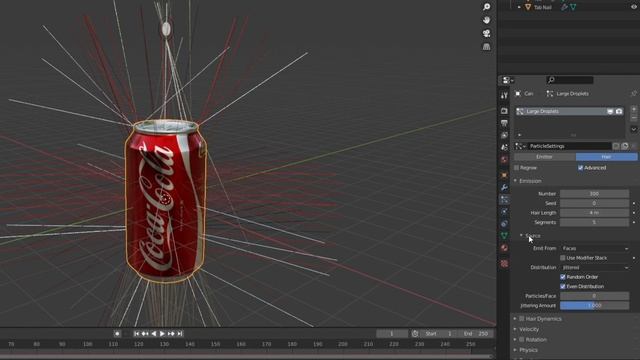Open the Render properties tab
The width and height of the screenshot is (640, 360).
pos(504,111)
